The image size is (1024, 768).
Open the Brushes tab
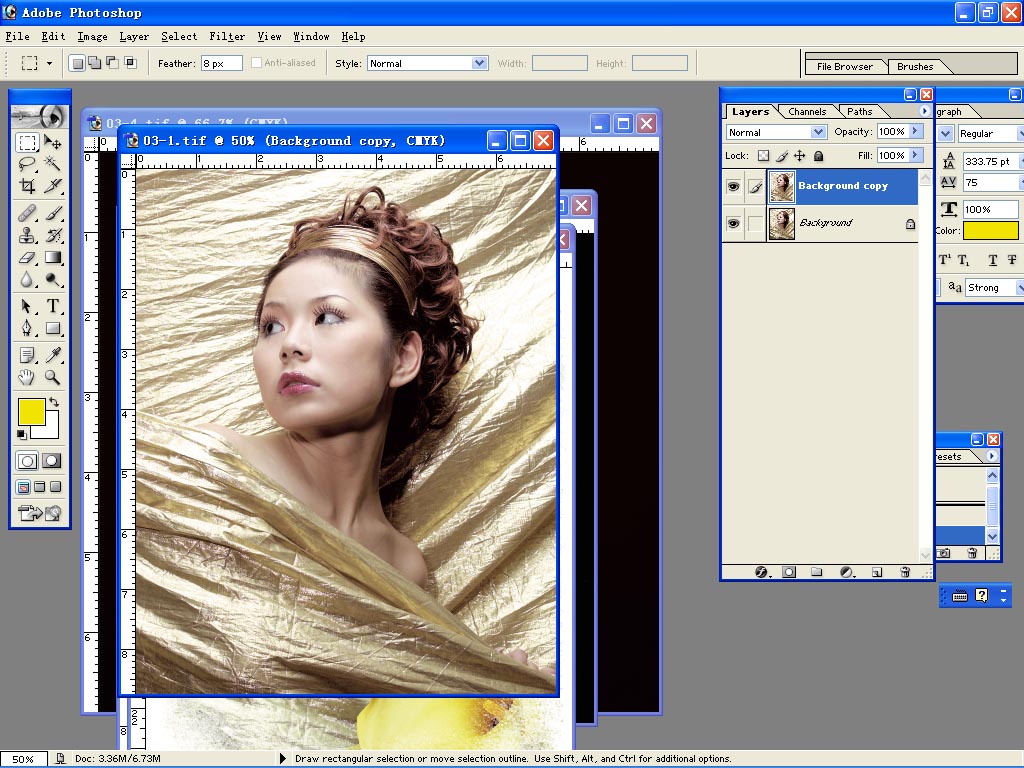[x=915, y=67]
